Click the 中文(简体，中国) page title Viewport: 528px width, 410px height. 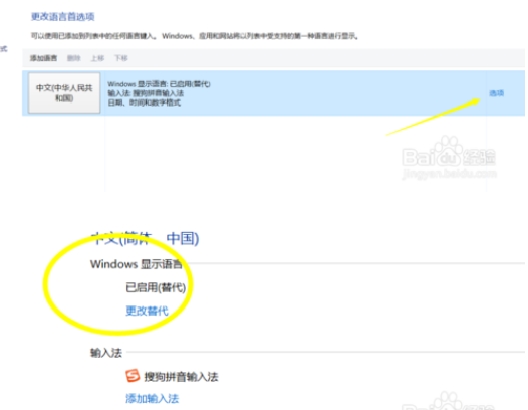coord(145,238)
